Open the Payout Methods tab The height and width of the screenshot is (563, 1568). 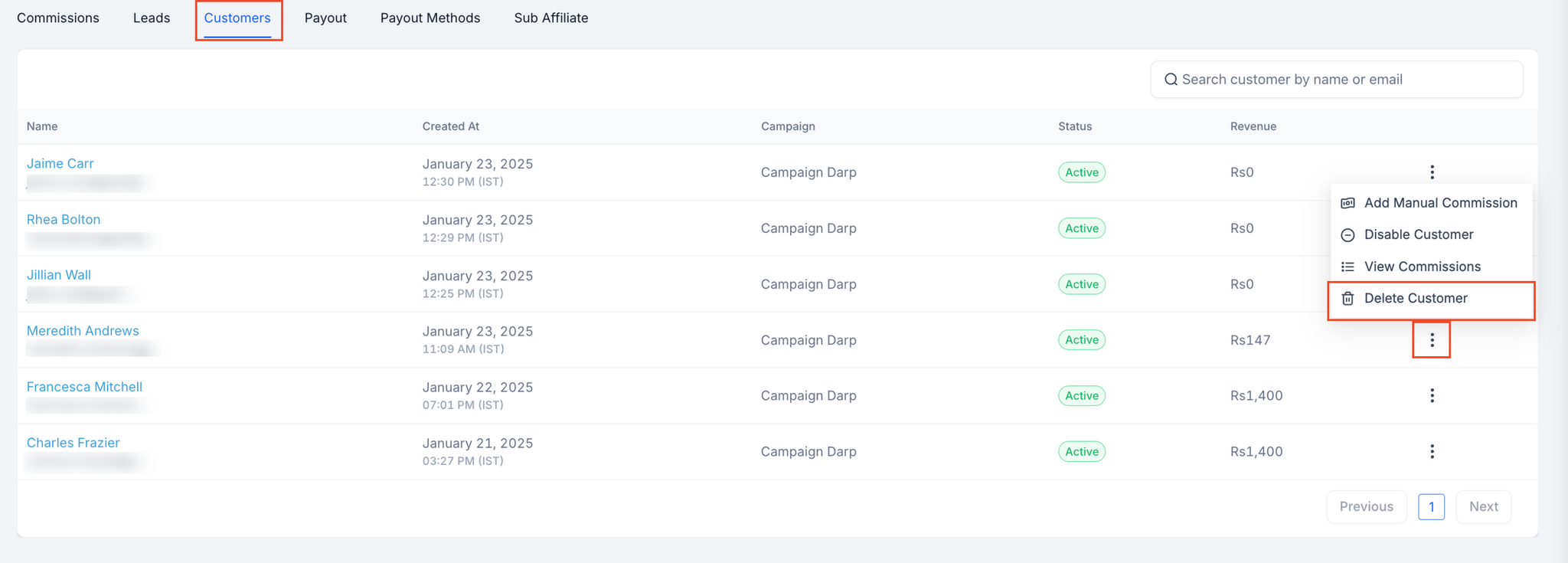[x=430, y=18]
